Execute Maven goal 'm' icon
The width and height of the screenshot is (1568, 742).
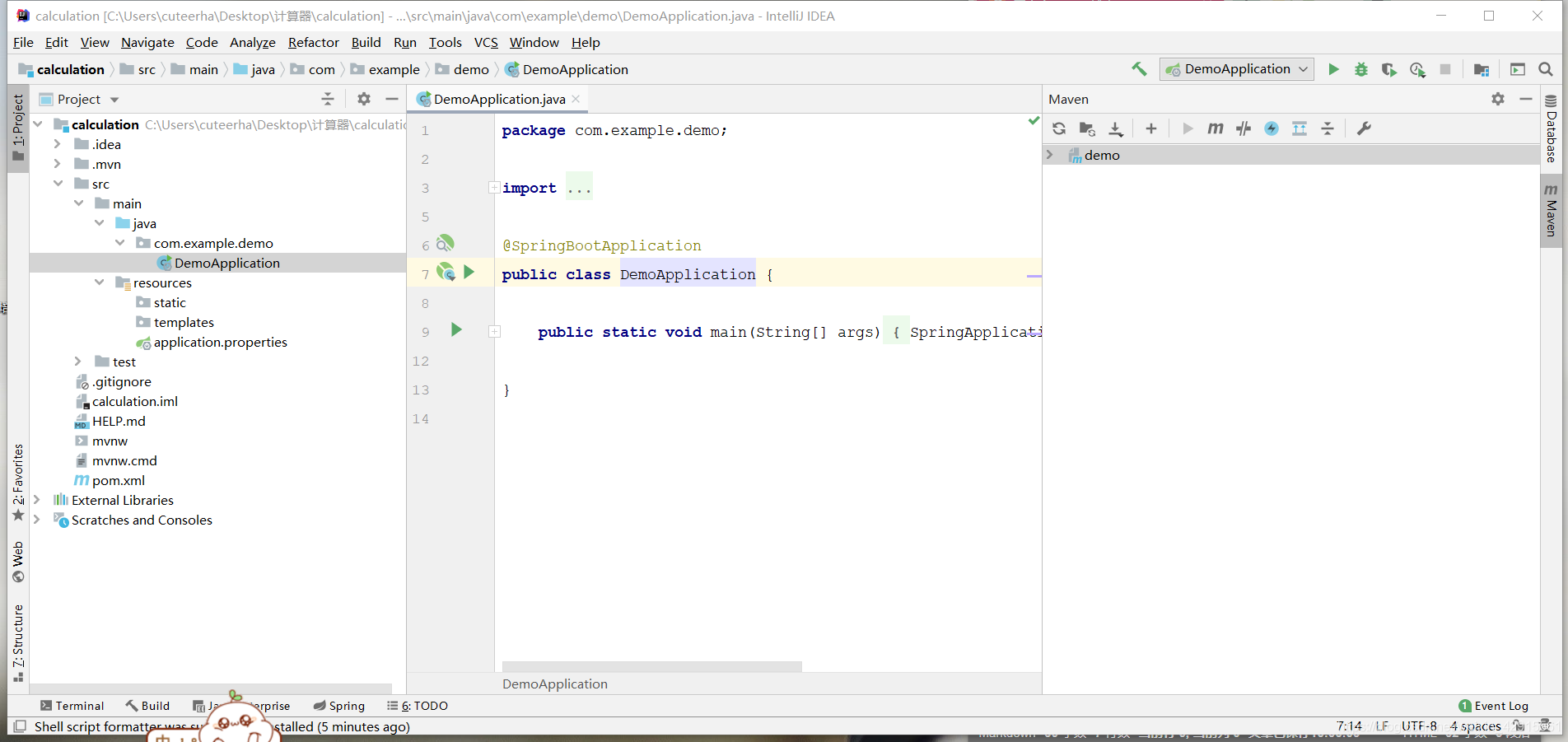click(1216, 128)
